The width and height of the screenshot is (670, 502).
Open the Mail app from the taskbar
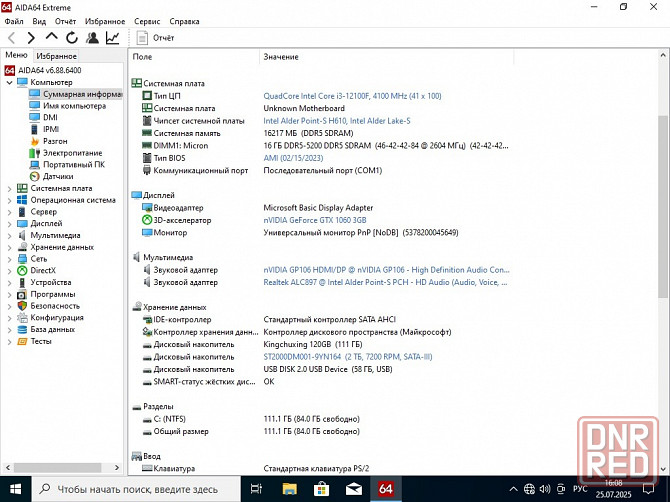click(354, 489)
